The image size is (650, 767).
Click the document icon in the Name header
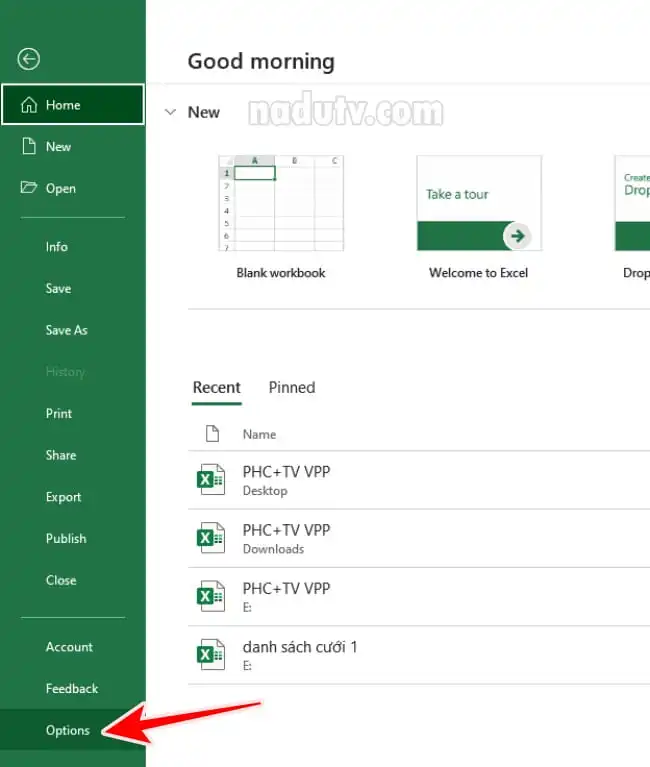click(x=212, y=434)
